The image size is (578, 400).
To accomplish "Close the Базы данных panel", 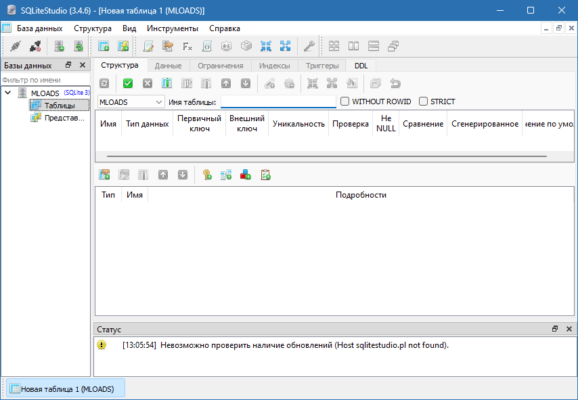I will (x=83, y=65).
